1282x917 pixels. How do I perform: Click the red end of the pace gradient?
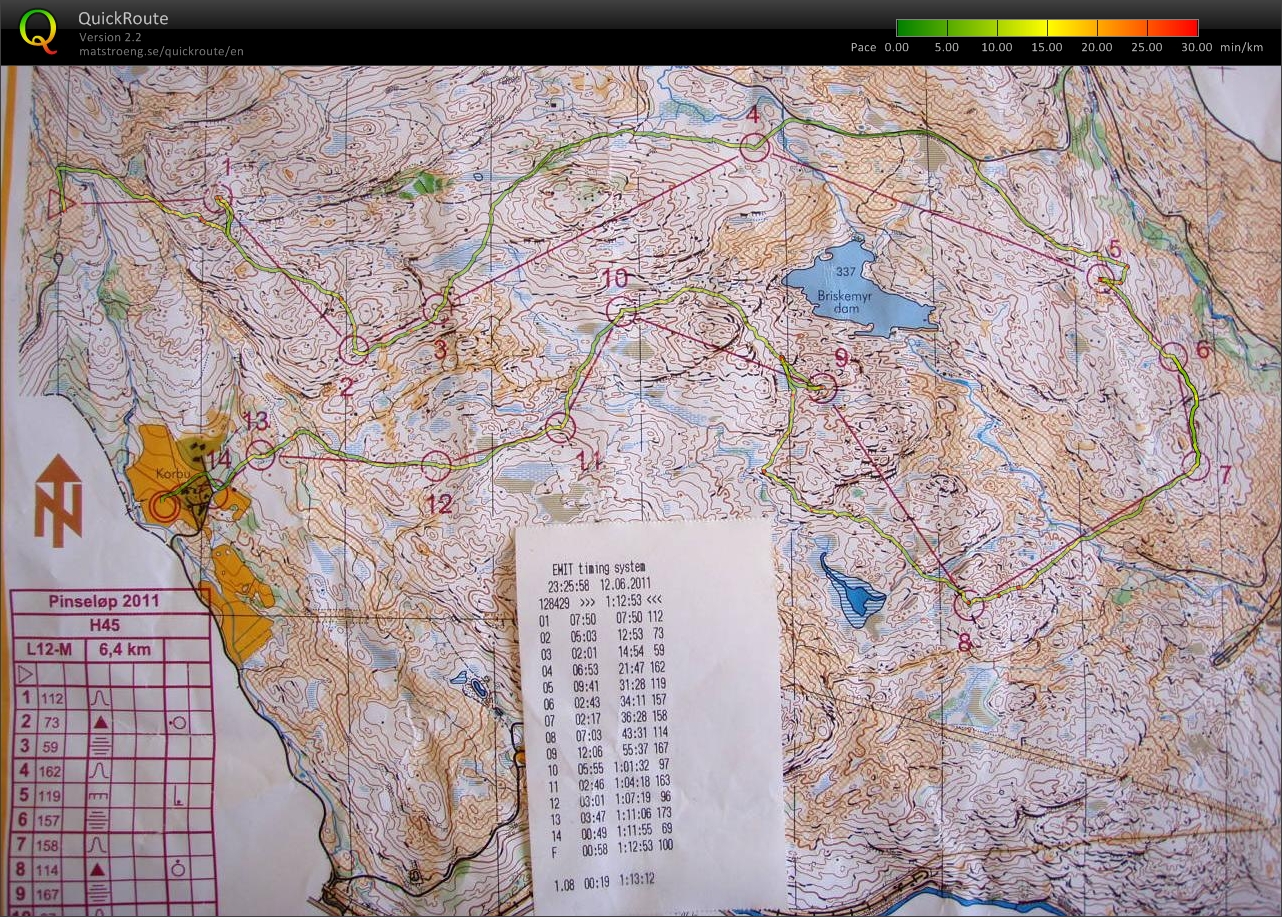click(1189, 28)
